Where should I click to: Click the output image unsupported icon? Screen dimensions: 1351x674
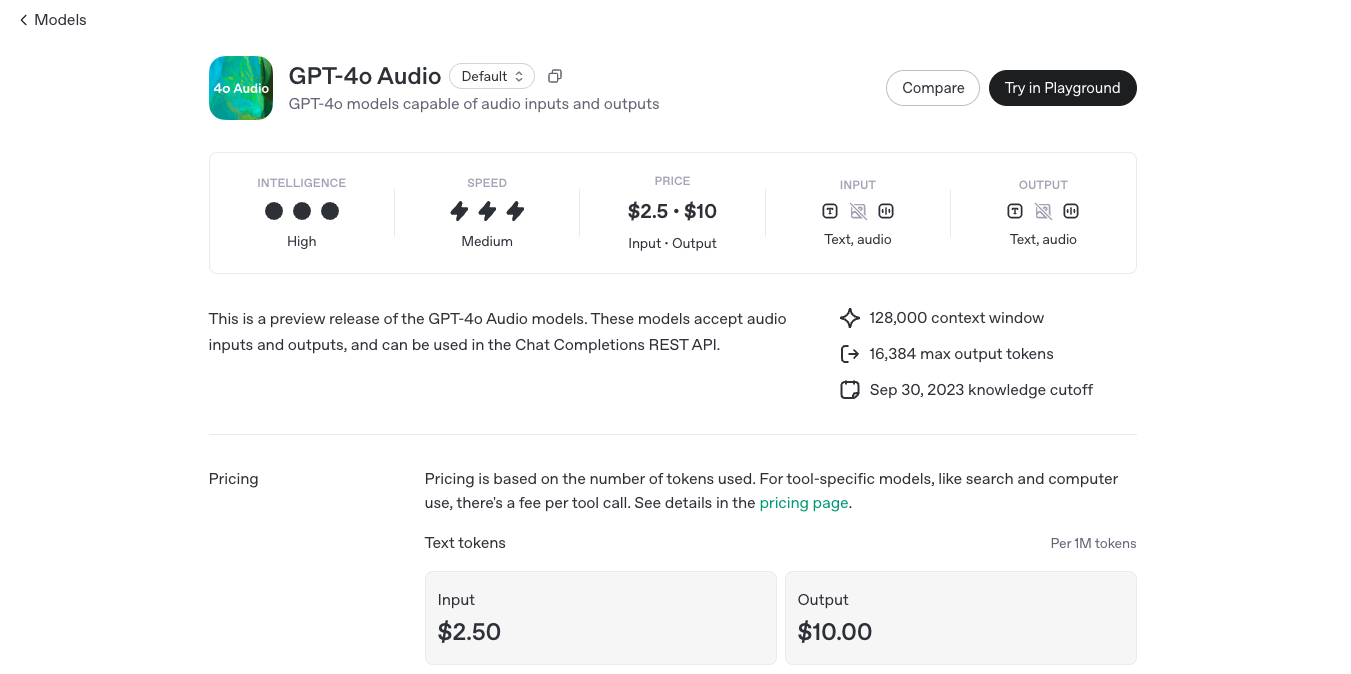(x=1043, y=211)
